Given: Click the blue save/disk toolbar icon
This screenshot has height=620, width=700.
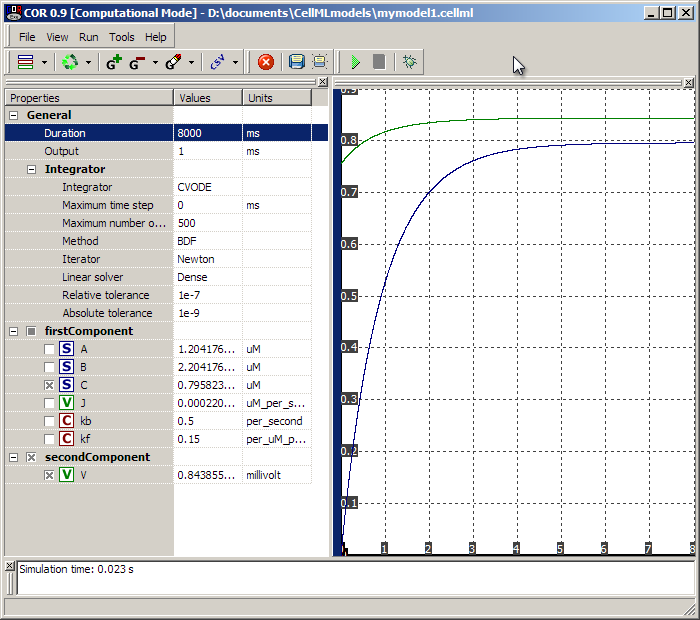Looking at the screenshot, I should 296,62.
